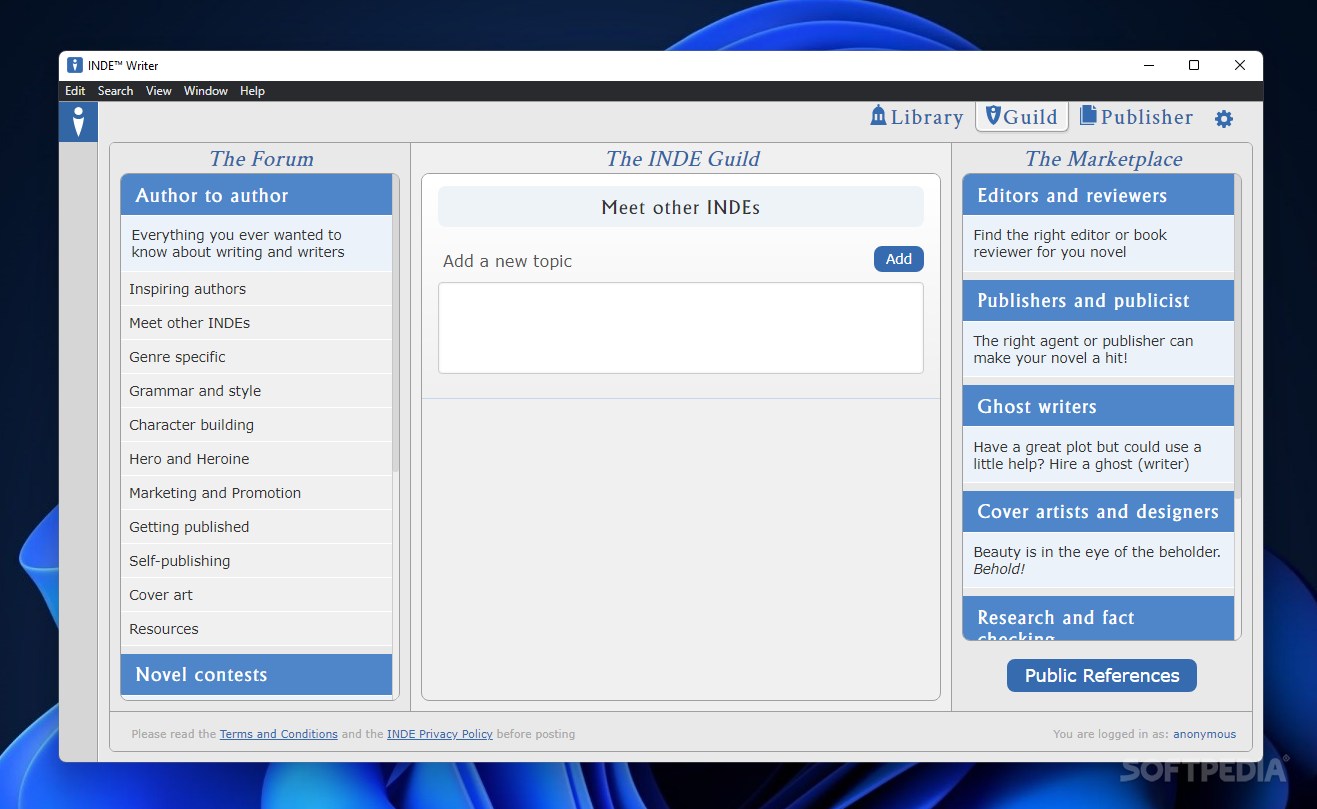Open the Terms and Conditions link
Image resolution: width=1317 pixels, height=809 pixels.
(x=279, y=734)
